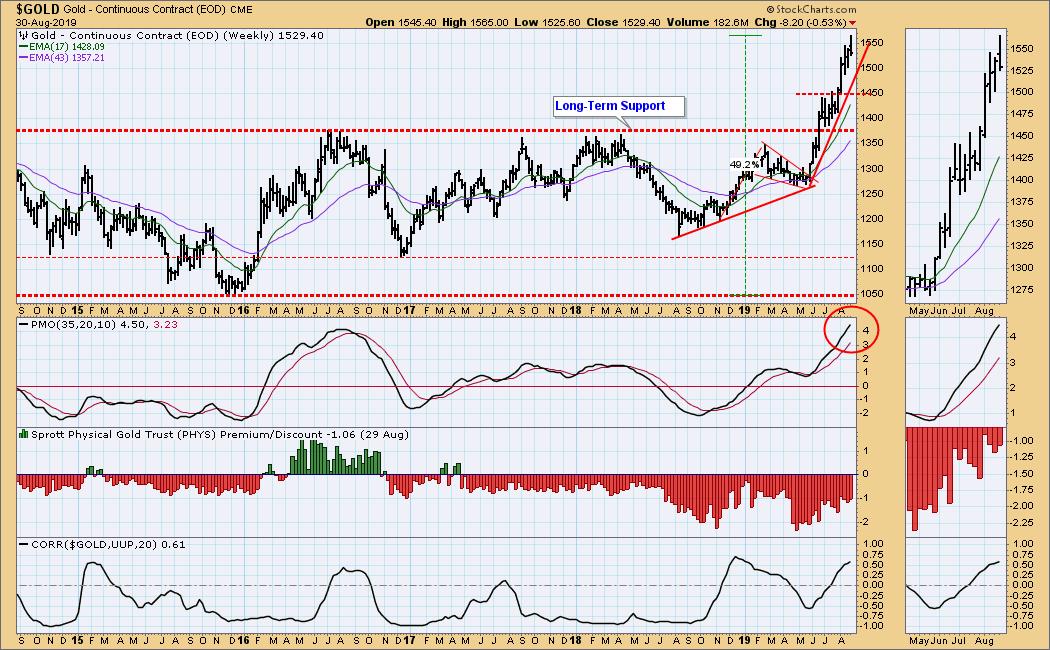The width and height of the screenshot is (1050, 650).
Task: Click the 49.2% retracement annotation
Action: click(745, 164)
